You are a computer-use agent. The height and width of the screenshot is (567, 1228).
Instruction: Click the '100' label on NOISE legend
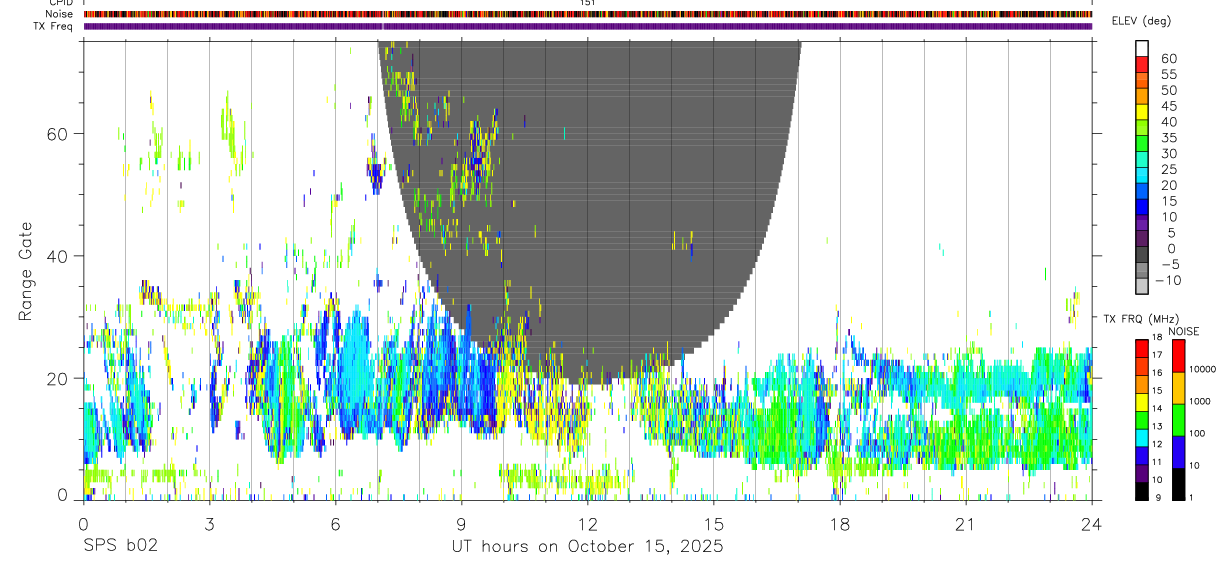(x=1195, y=433)
